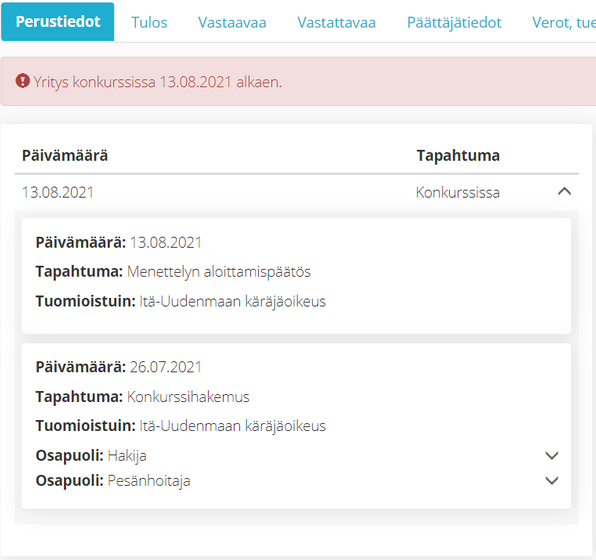Select the Konkurssihakemus event text
This screenshot has height=560, width=596.
[x=188, y=397]
